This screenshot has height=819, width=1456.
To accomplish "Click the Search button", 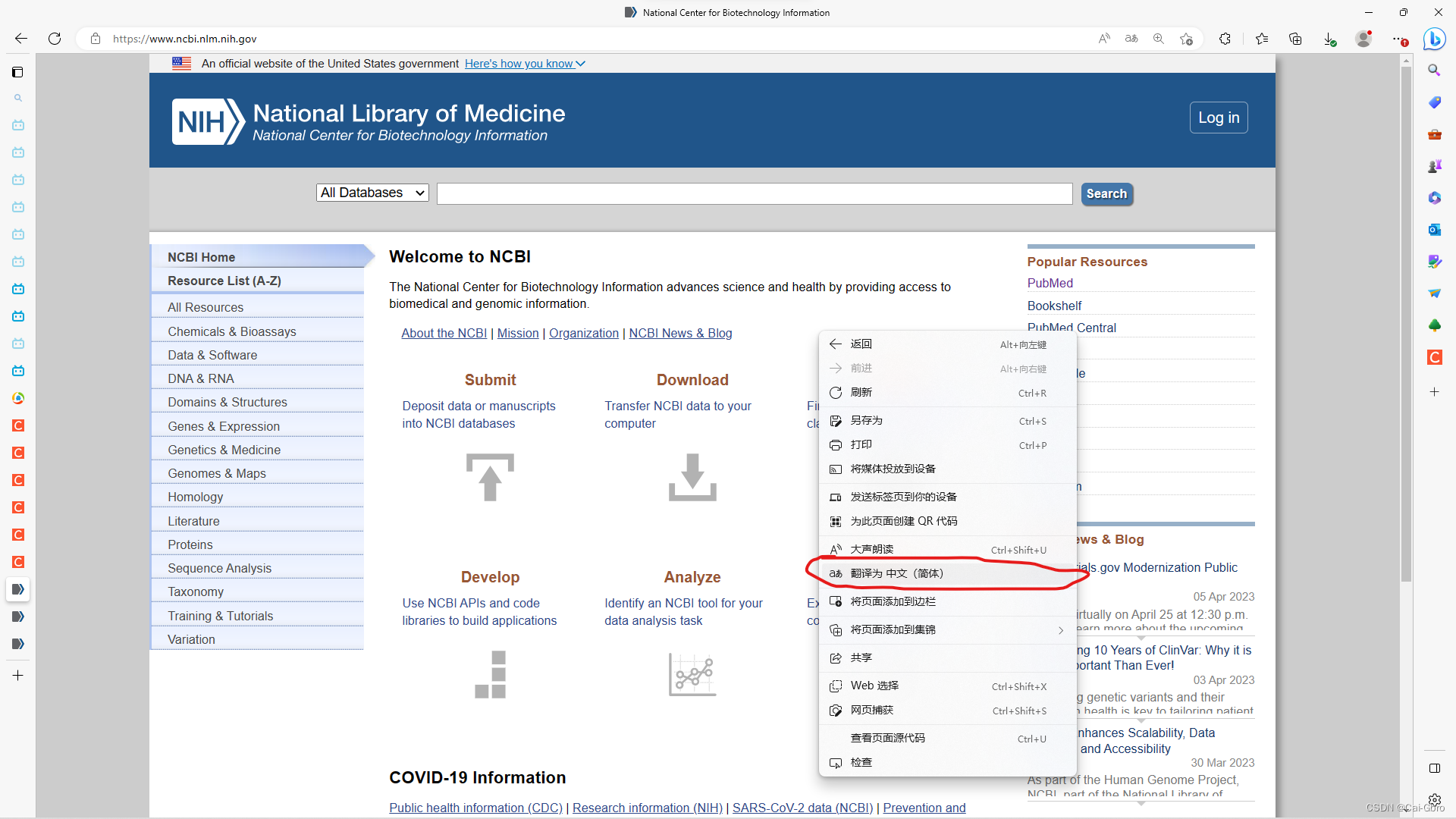I will click(1106, 193).
